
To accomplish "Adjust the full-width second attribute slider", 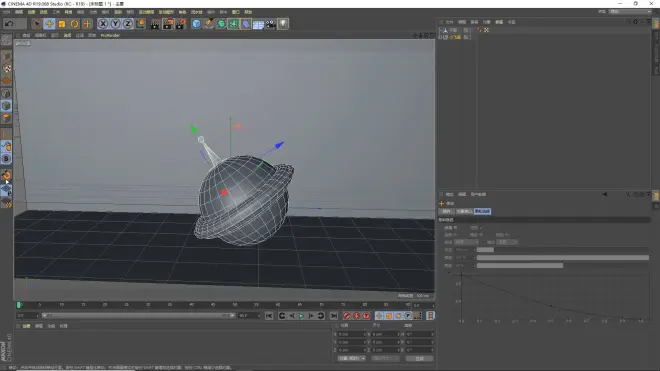I will 563,258.
